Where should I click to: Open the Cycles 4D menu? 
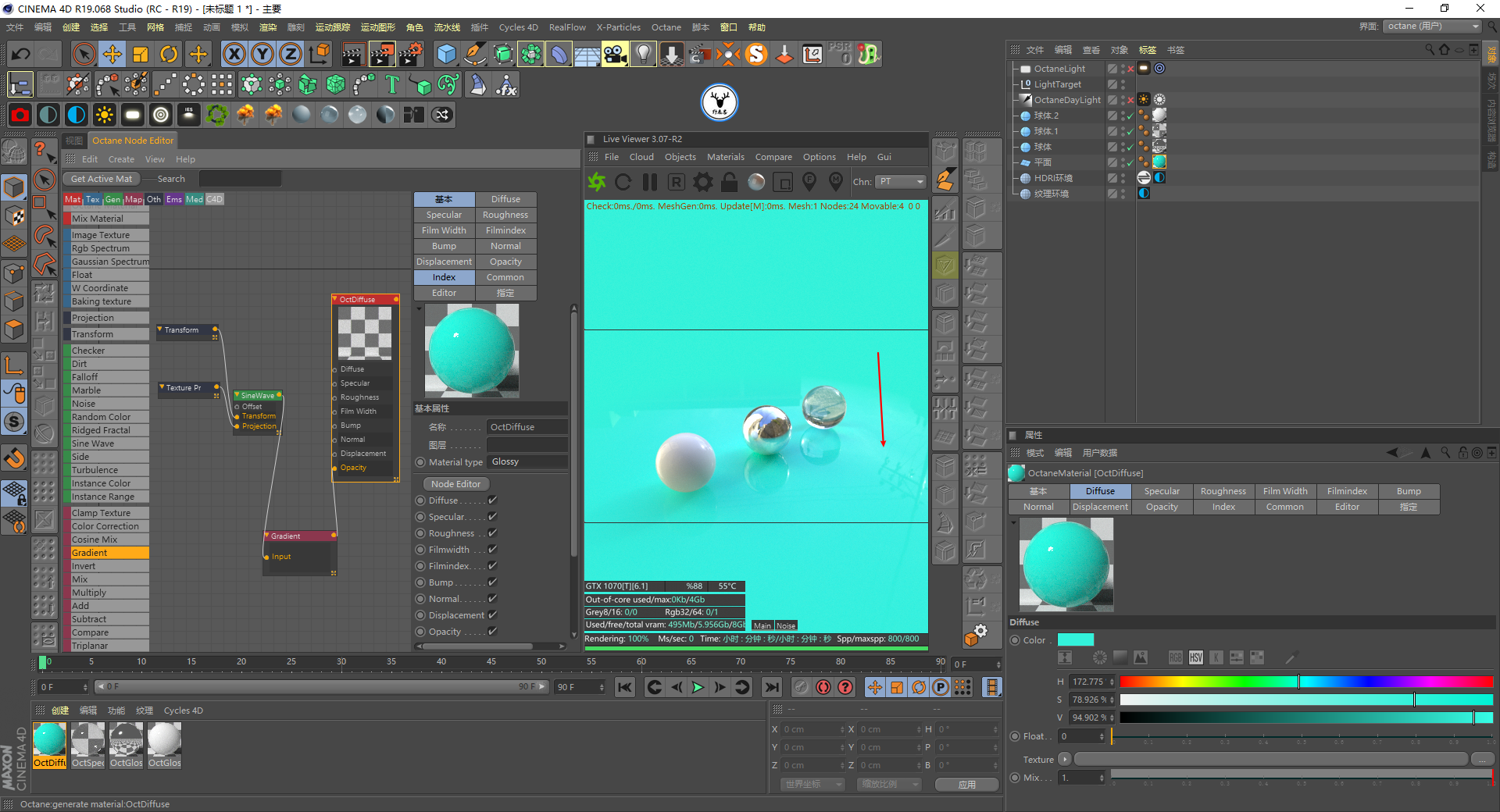coord(519,27)
